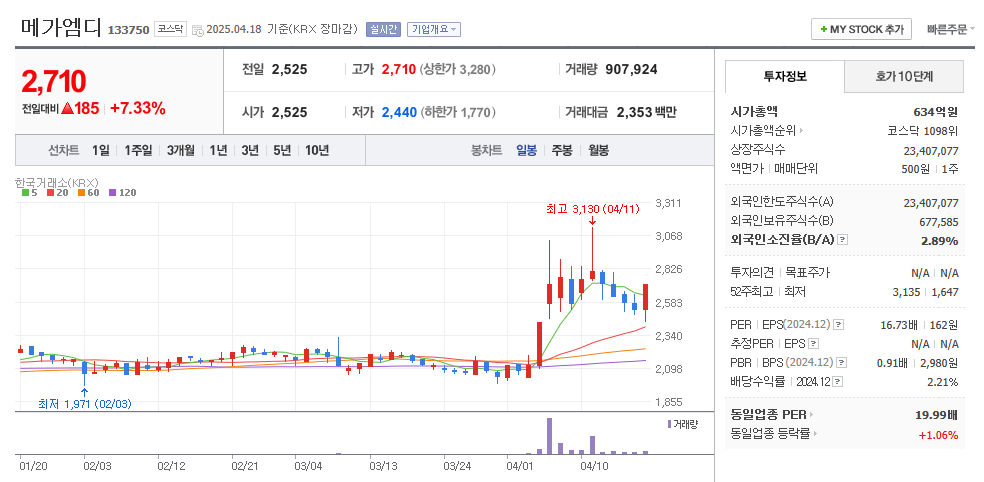Click the 52주최고 최저 value 3,135 | 1,647
The height and width of the screenshot is (482, 984).
tap(925, 292)
